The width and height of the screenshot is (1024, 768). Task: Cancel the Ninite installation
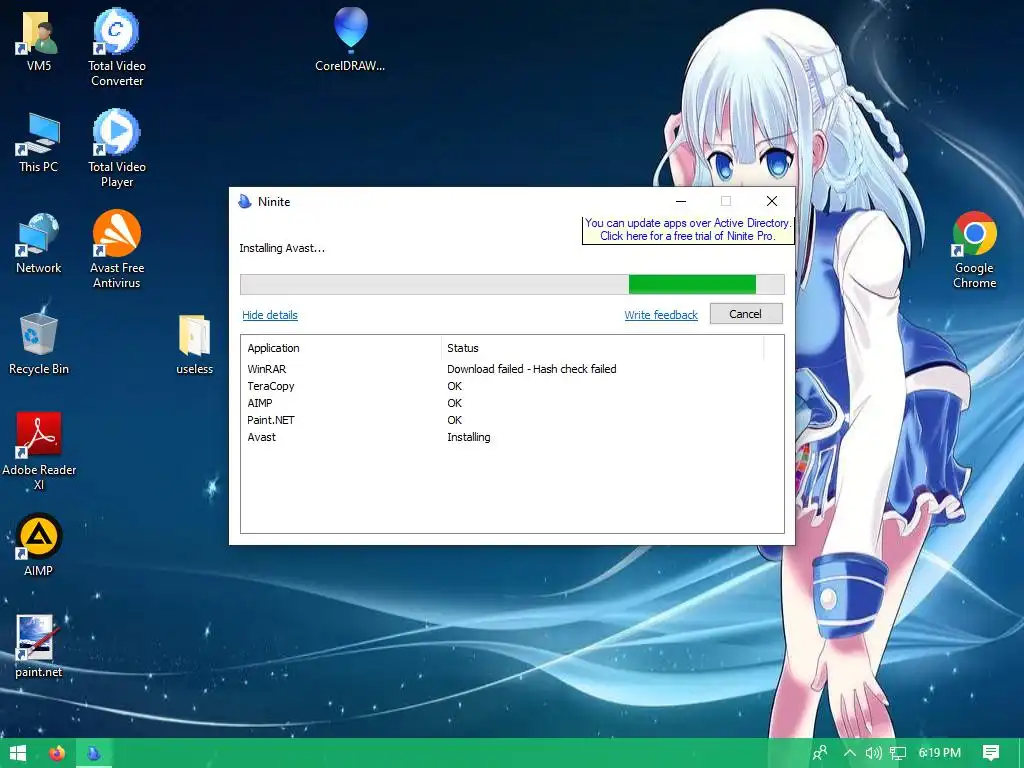tap(746, 314)
